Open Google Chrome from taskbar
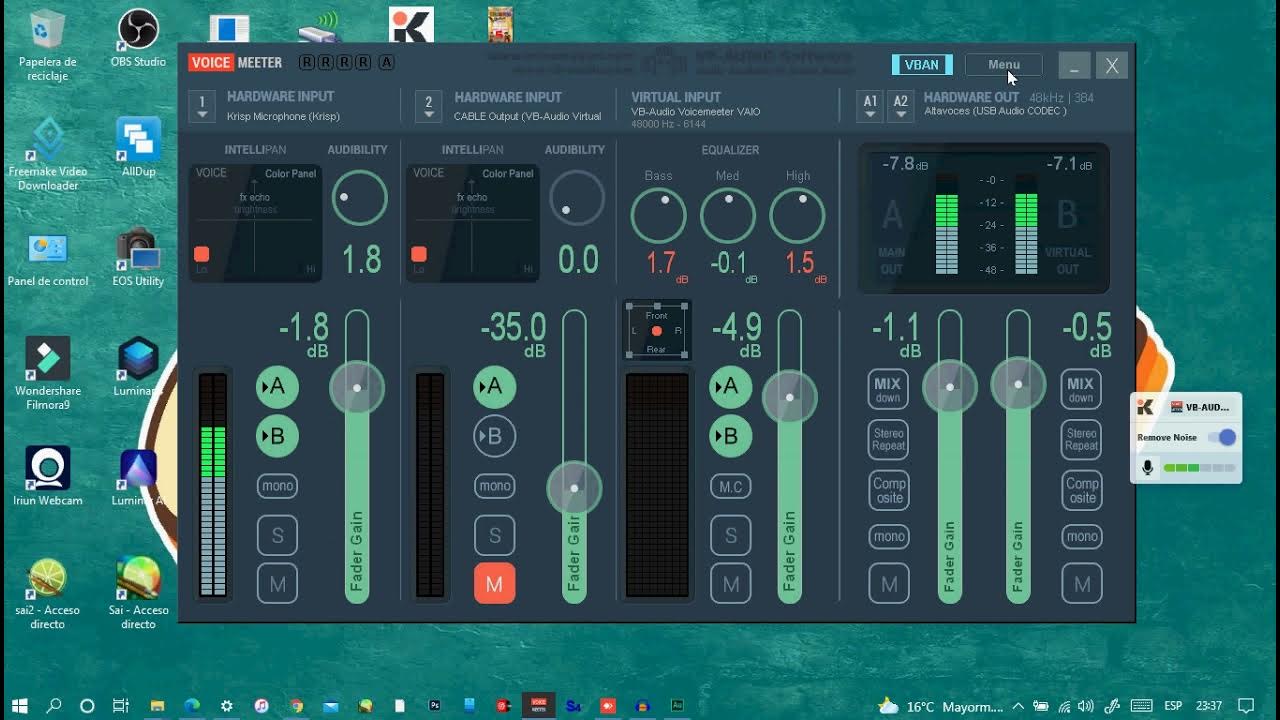This screenshot has width=1280, height=720. [296, 705]
